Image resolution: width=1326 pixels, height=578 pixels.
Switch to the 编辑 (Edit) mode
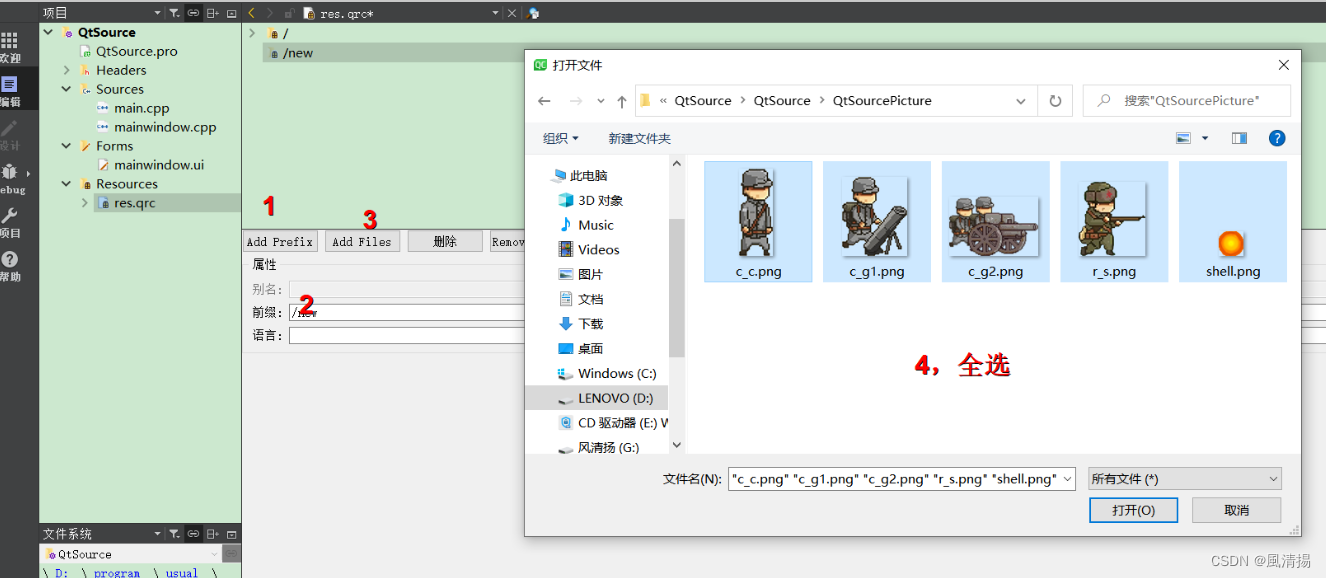click(10, 91)
